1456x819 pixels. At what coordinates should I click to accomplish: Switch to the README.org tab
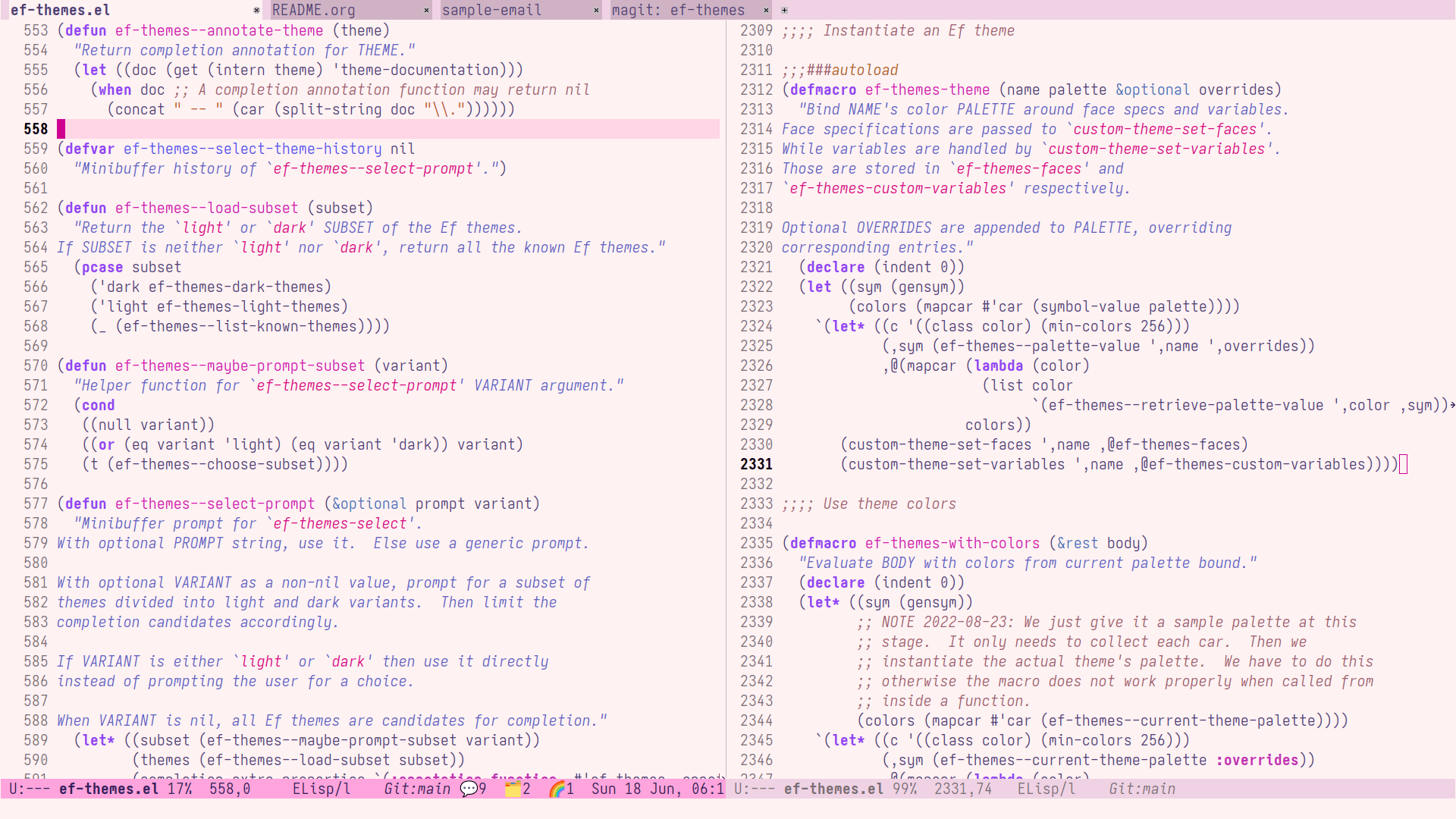[x=314, y=11]
